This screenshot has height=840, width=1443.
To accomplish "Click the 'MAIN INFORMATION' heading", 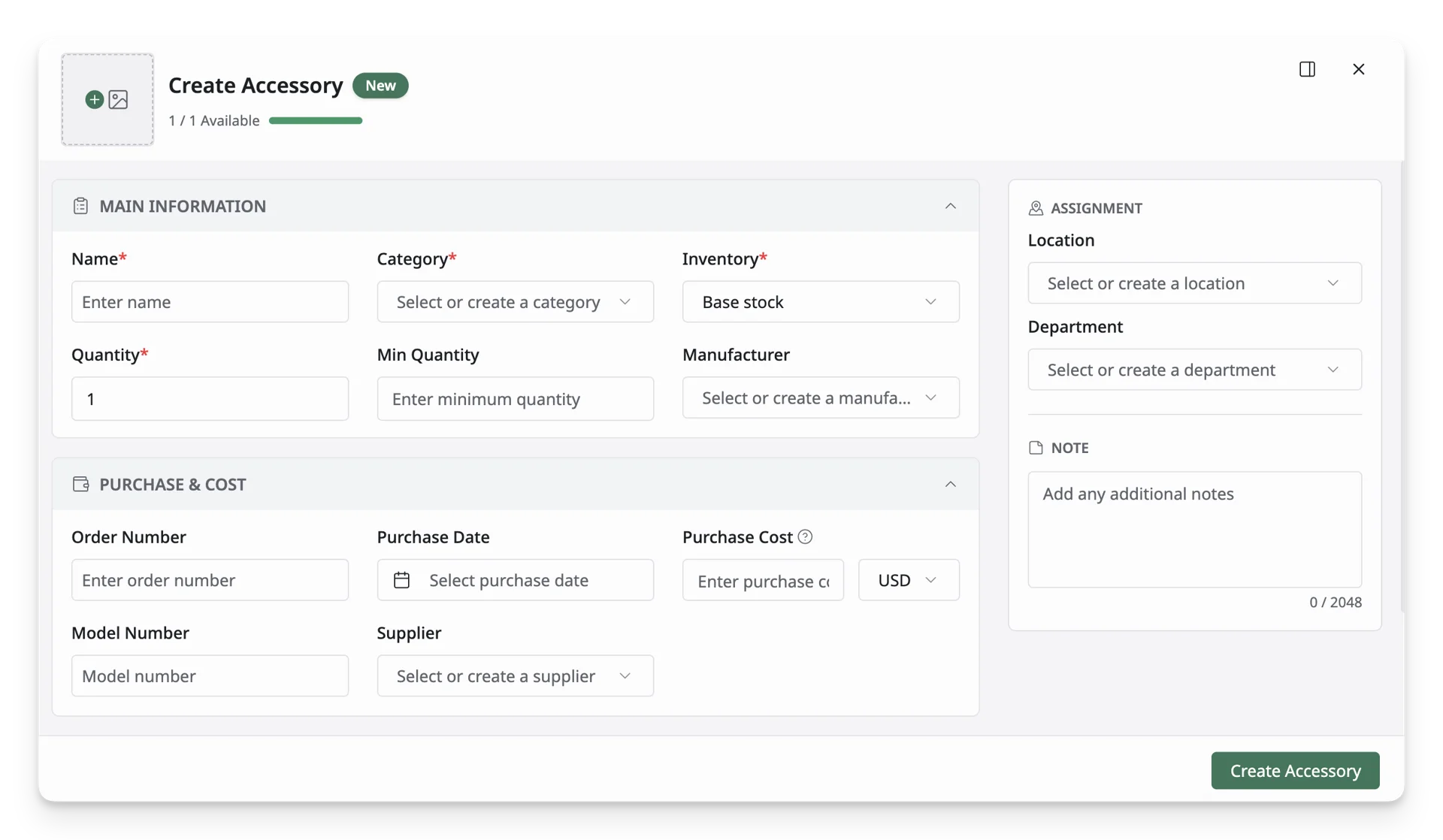I will coord(183,206).
